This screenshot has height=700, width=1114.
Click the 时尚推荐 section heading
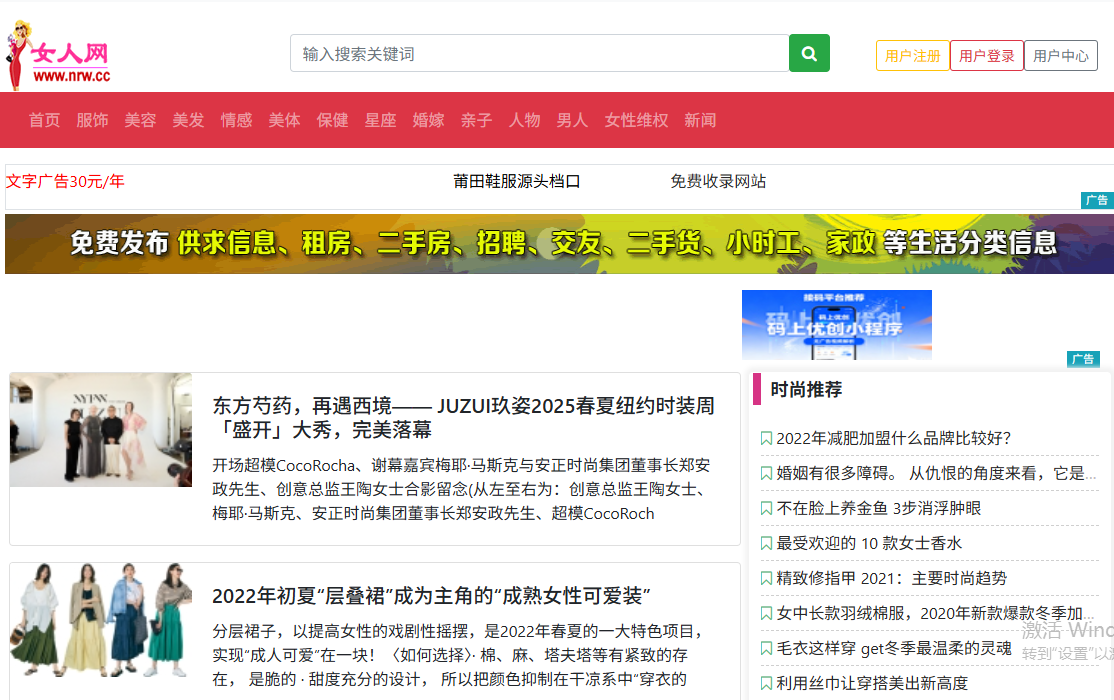pyautogui.click(x=806, y=389)
